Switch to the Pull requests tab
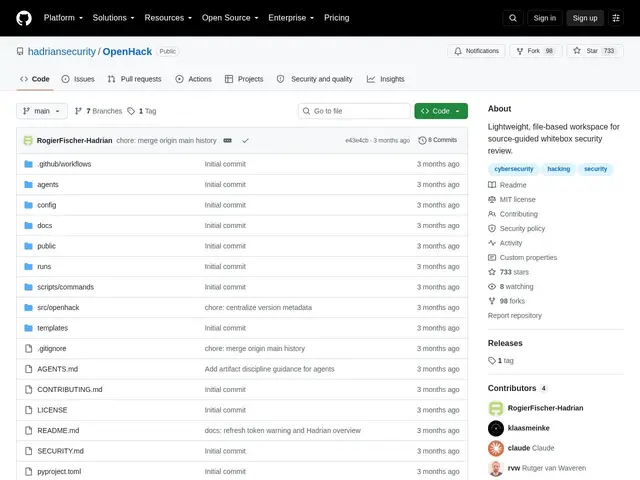This screenshot has width=640, height=480. 134,79
